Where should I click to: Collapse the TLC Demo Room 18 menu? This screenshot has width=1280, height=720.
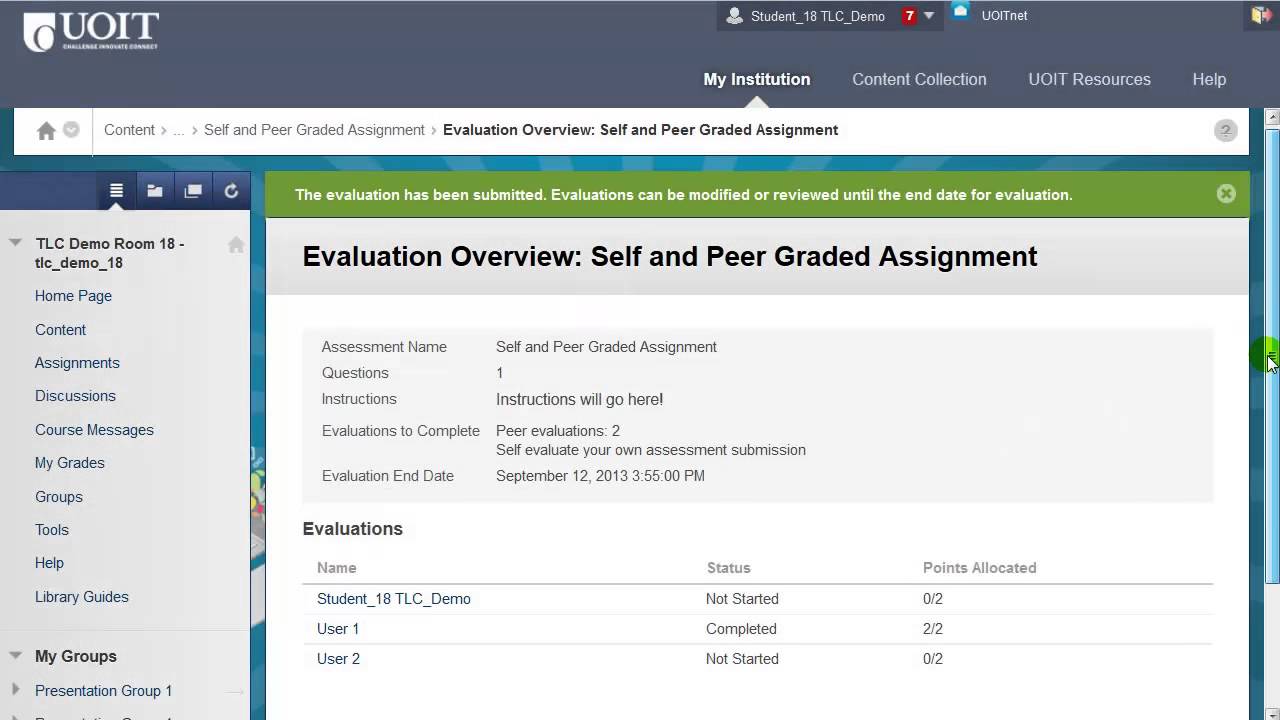coord(16,243)
